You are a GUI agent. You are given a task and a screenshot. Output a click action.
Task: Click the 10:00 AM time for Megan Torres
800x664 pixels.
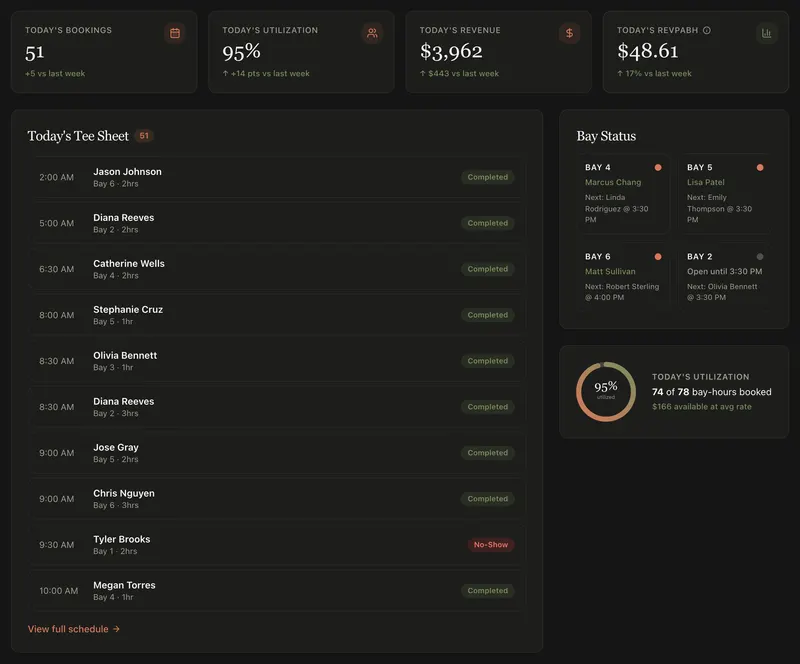click(59, 591)
